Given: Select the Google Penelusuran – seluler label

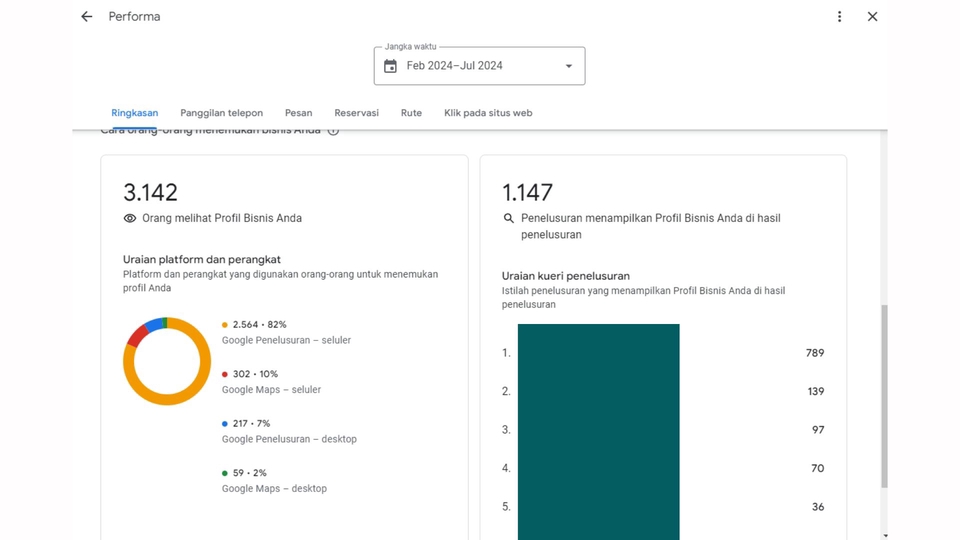Looking at the screenshot, I should pos(287,340).
